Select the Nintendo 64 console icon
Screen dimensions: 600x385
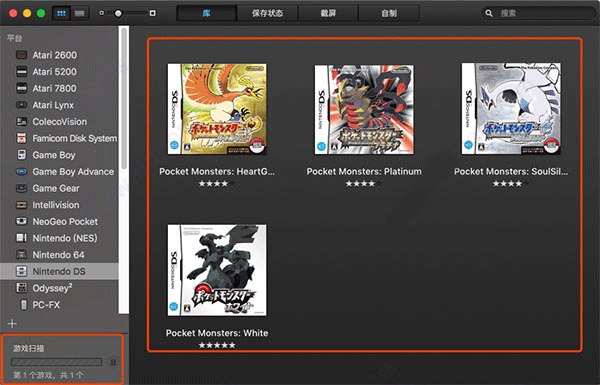pos(21,254)
